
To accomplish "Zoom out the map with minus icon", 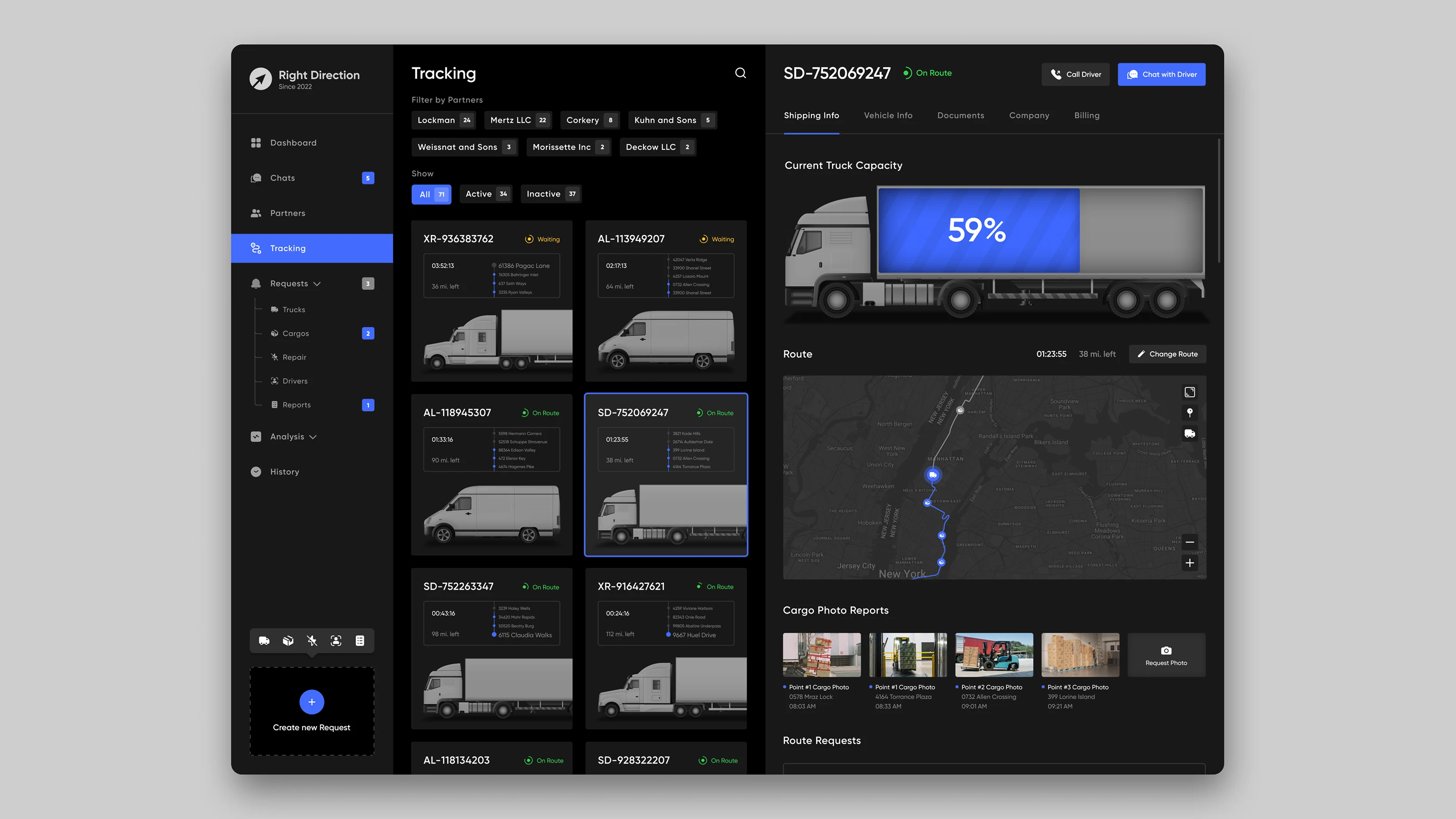I will click(1190, 542).
